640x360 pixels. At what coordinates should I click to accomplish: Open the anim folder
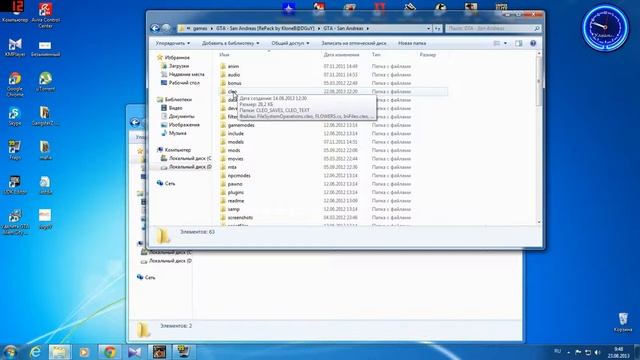pyautogui.click(x=233, y=67)
